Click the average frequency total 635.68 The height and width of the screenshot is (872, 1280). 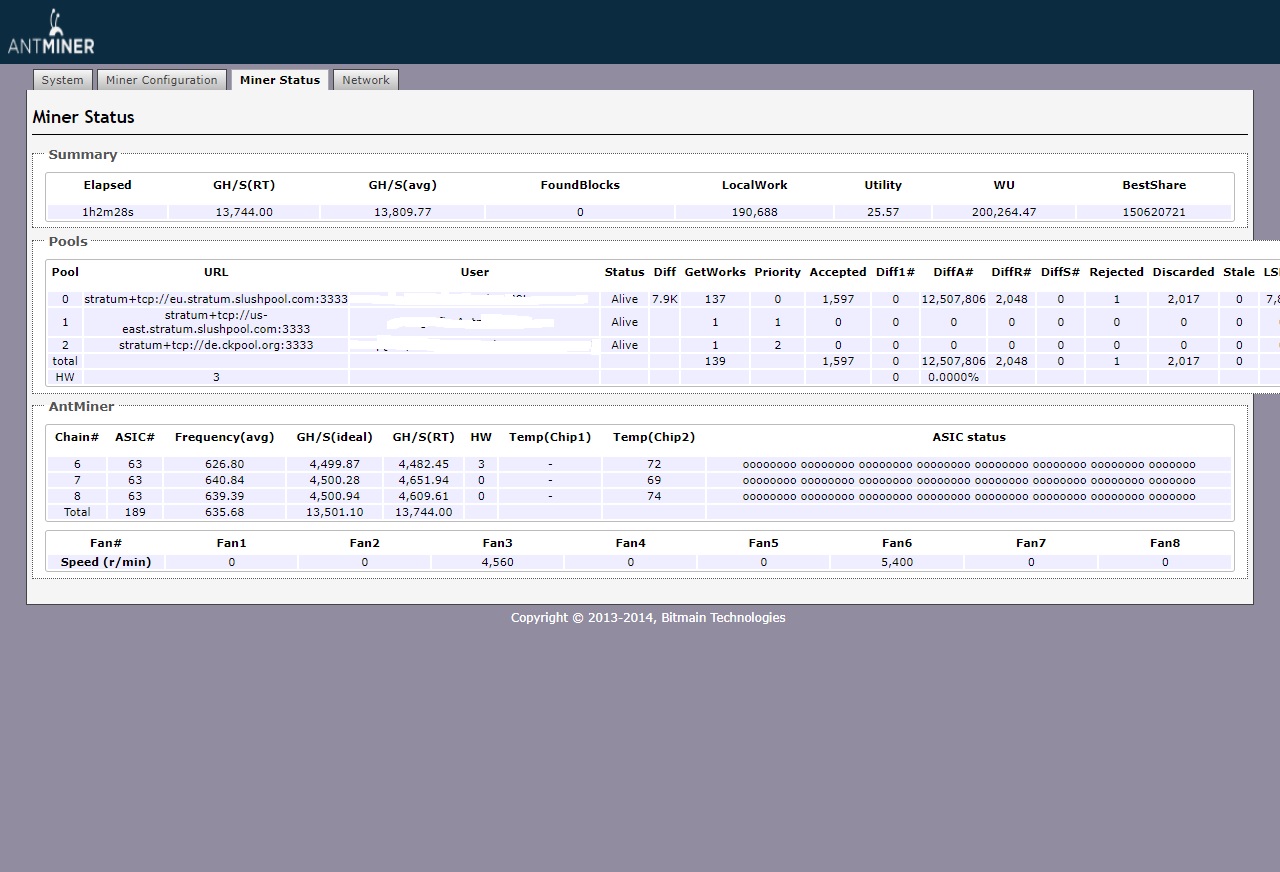pyautogui.click(x=224, y=512)
